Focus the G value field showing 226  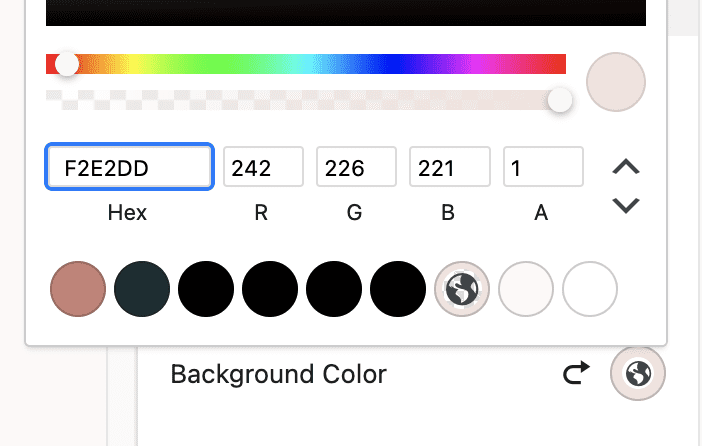(356, 167)
